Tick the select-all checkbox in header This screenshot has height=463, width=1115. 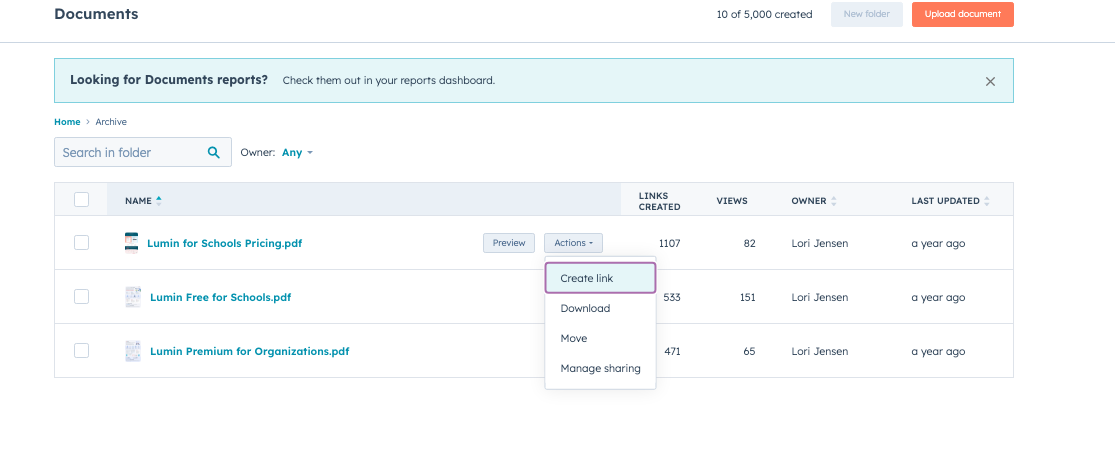pos(82,200)
